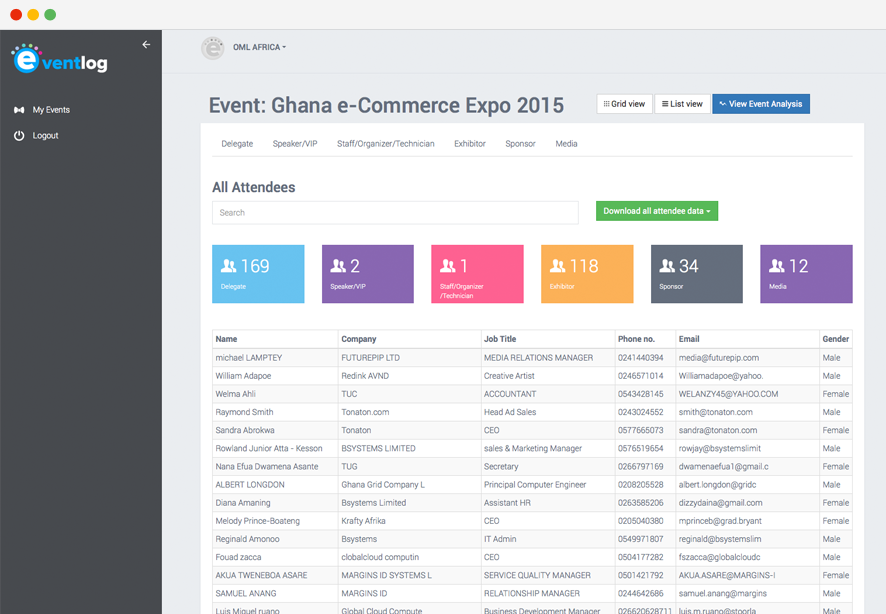Click the Email column header

(689, 339)
